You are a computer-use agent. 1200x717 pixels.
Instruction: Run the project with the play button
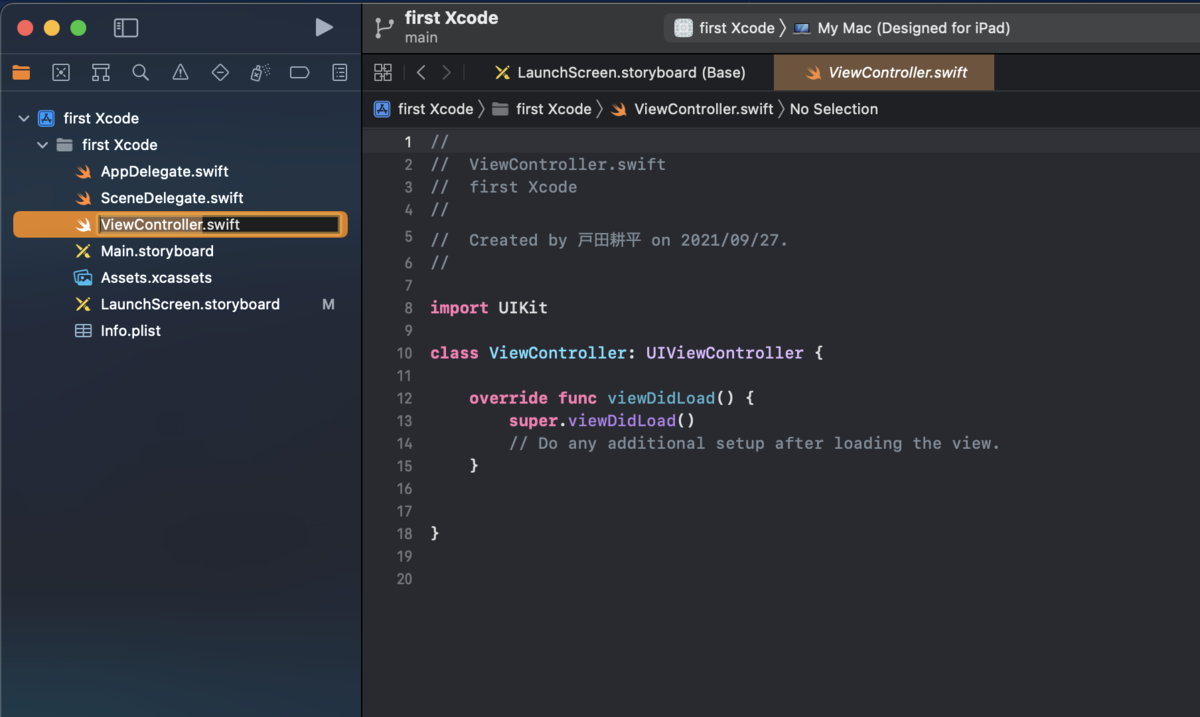(323, 28)
